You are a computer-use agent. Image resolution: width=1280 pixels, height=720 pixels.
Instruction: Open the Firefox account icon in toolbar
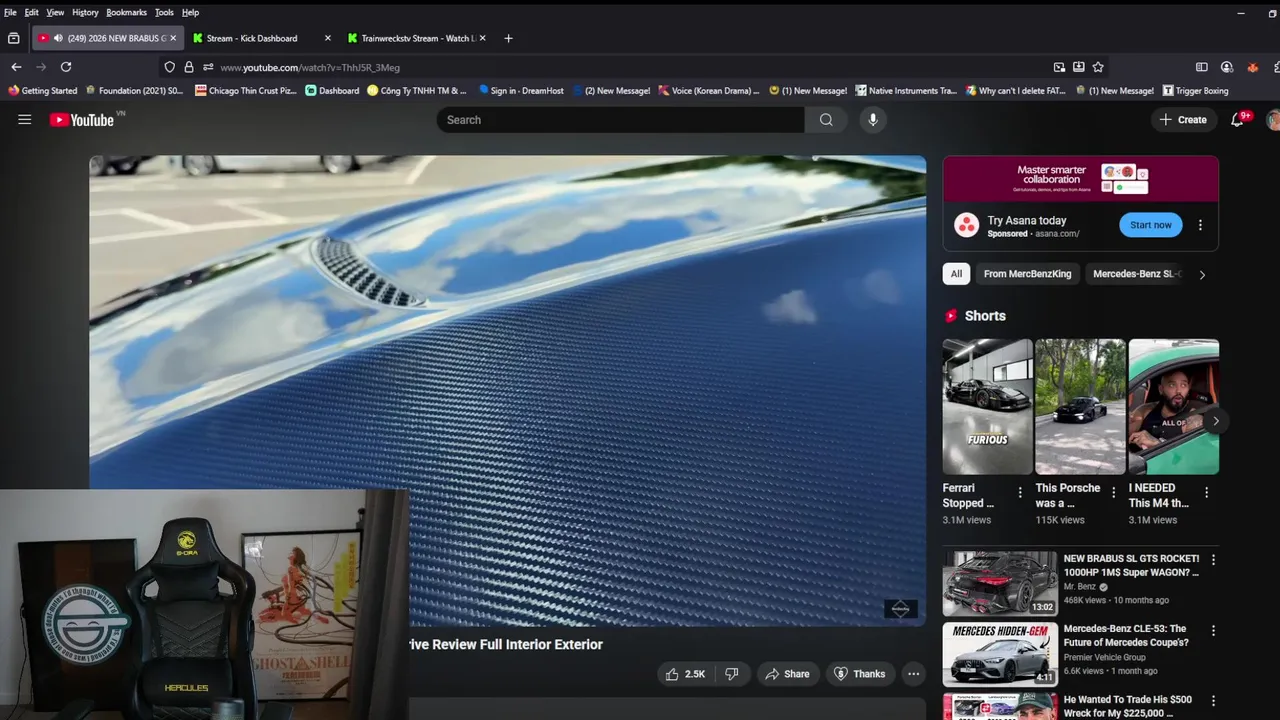point(1227,67)
